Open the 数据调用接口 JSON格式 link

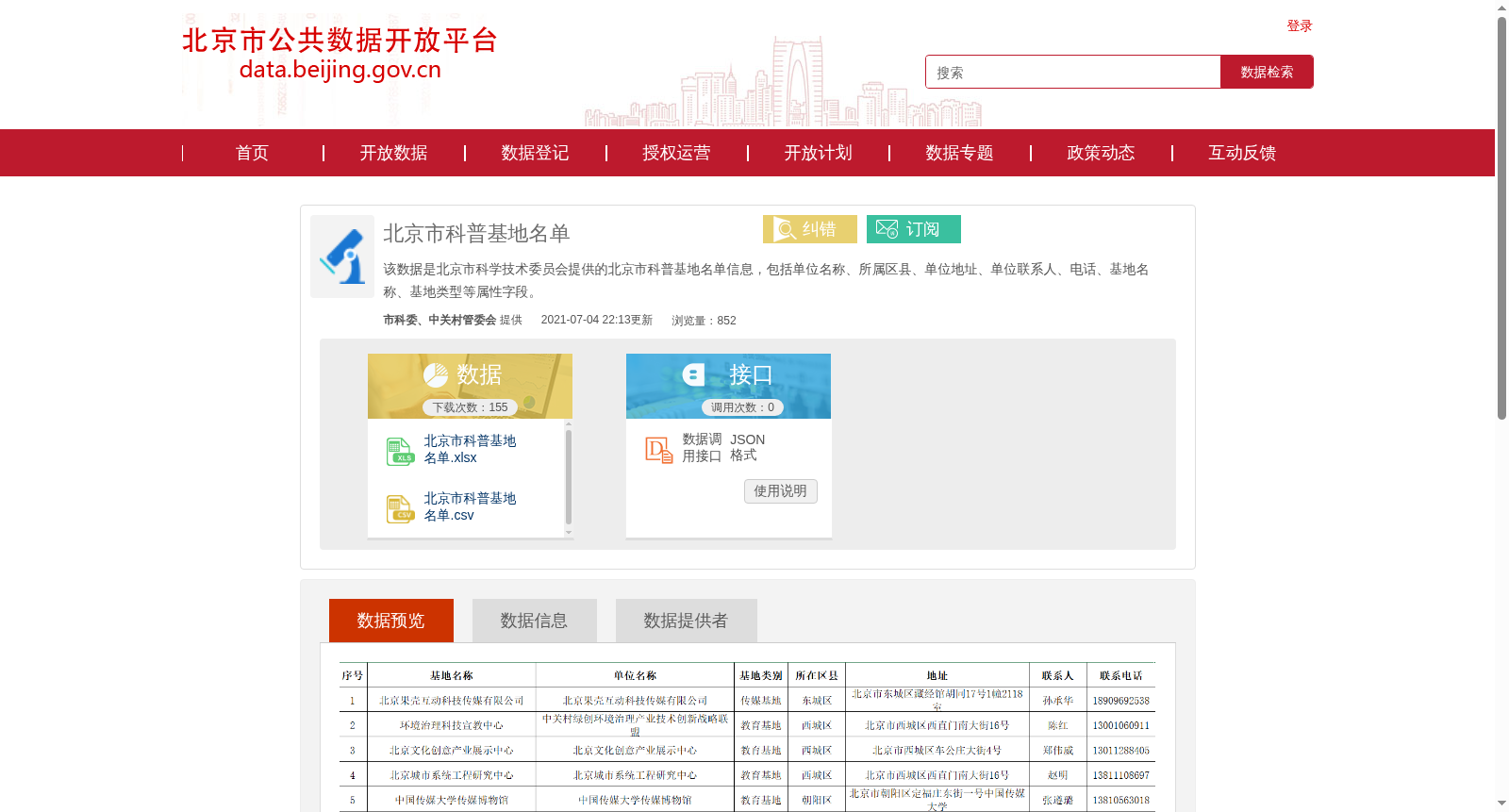pos(723,447)
